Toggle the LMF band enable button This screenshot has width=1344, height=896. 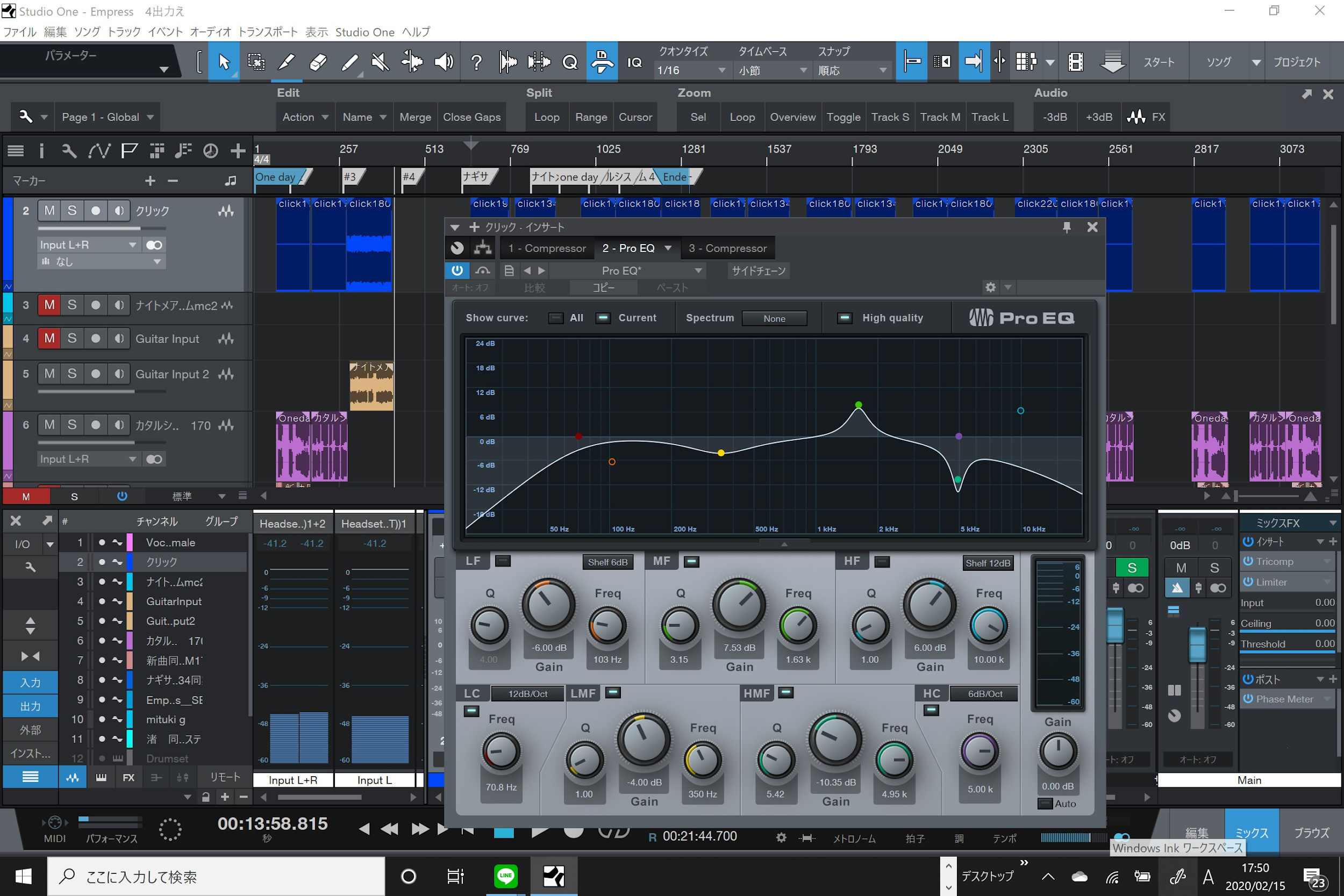pos(613,693)
